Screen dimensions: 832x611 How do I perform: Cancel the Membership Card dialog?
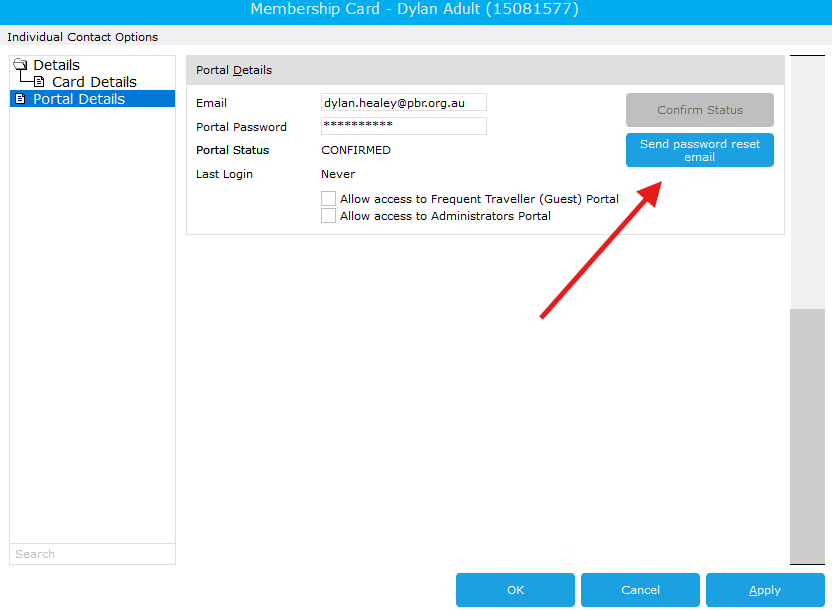640,590
